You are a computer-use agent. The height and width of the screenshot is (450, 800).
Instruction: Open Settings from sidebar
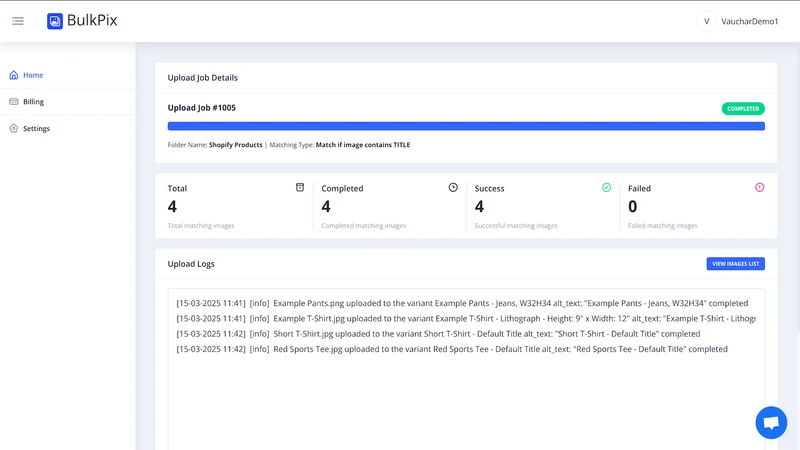tap(36, 129)
